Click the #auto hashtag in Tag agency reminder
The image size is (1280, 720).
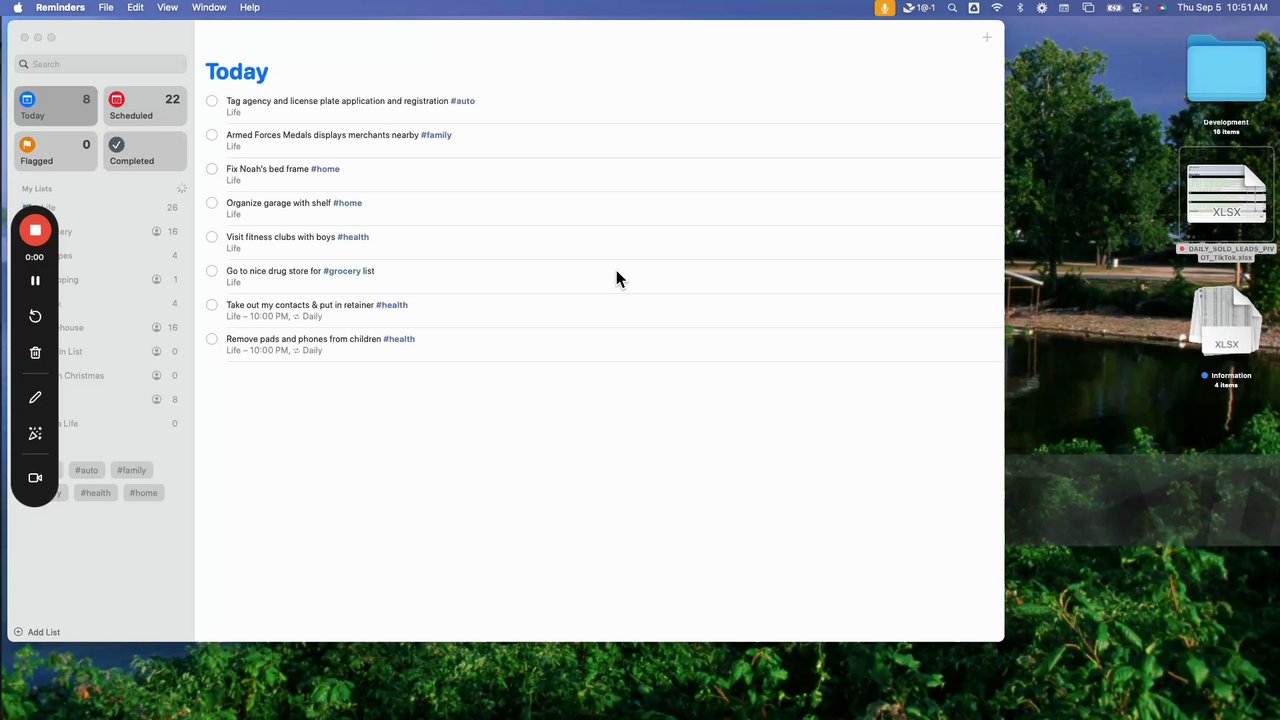point(462,101)
